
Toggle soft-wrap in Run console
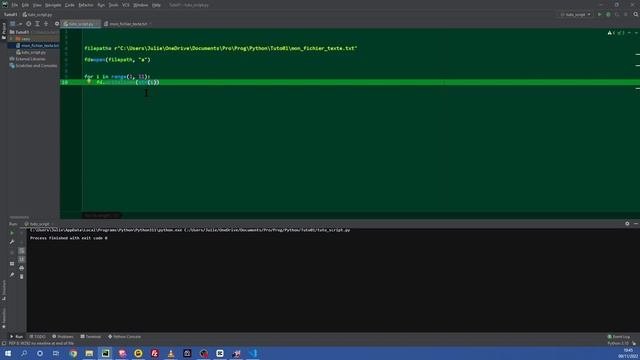point(22,251)
